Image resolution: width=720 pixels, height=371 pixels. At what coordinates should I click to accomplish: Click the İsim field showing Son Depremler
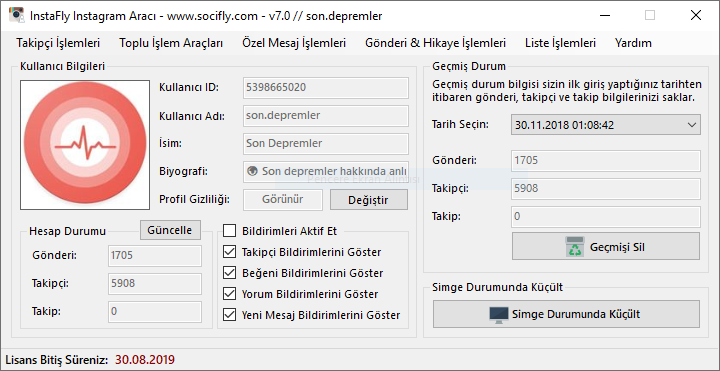326,144
